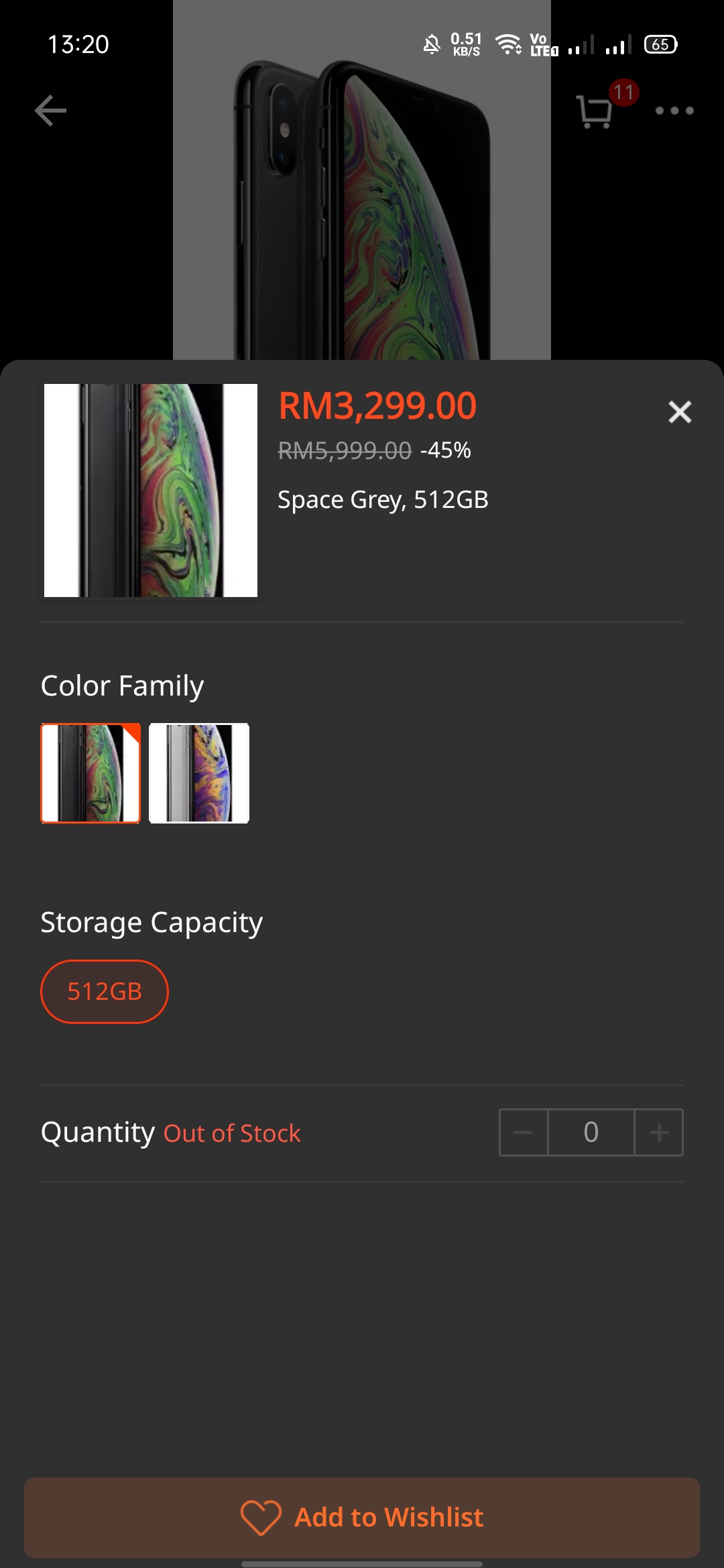The image size is (724, 1568).
Task: Decrease quantity with the minus button
Action: click(x=524, y=1132)
